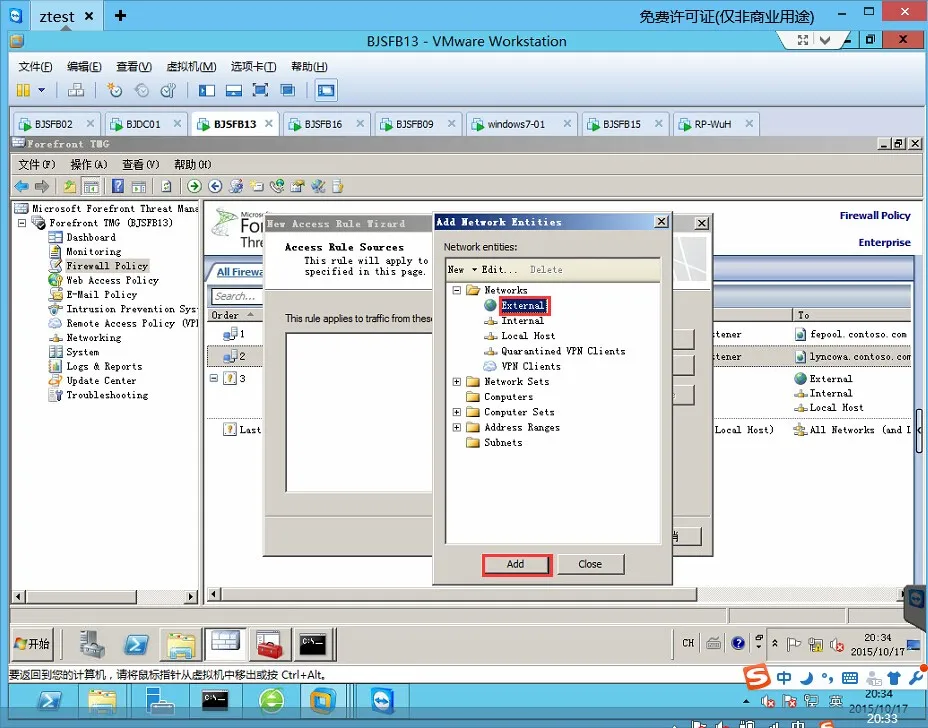Open the VMware pause button dropdown arrow
This screenshot has height=728, width=928.
[41, 90]
